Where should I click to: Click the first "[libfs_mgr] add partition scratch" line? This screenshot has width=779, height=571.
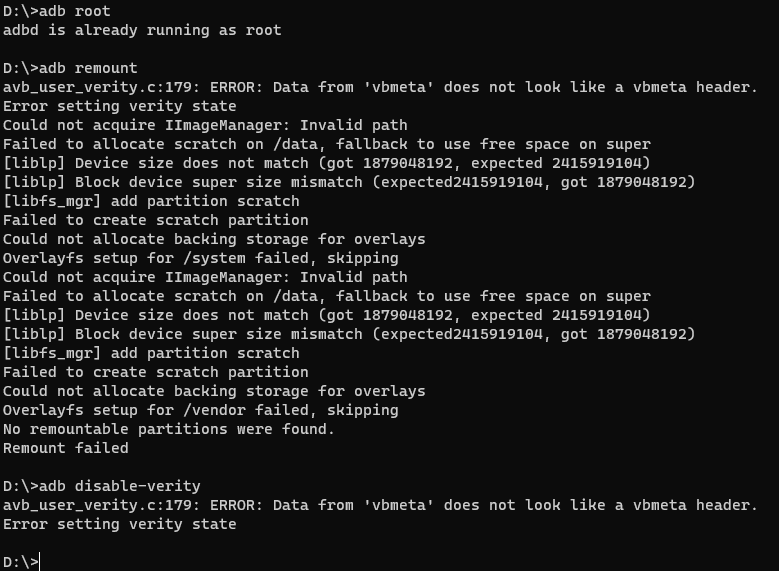pos(151,201)
